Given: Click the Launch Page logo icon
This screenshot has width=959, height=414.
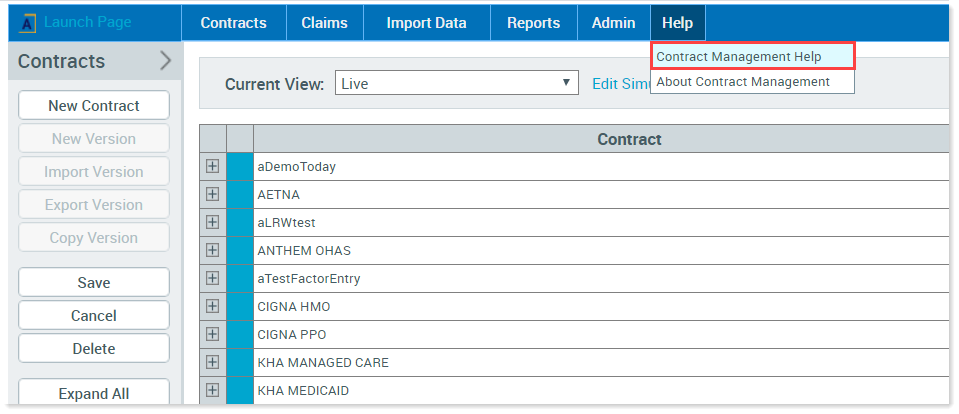Looking at the screenshot, I should click(x=27, y=23).
